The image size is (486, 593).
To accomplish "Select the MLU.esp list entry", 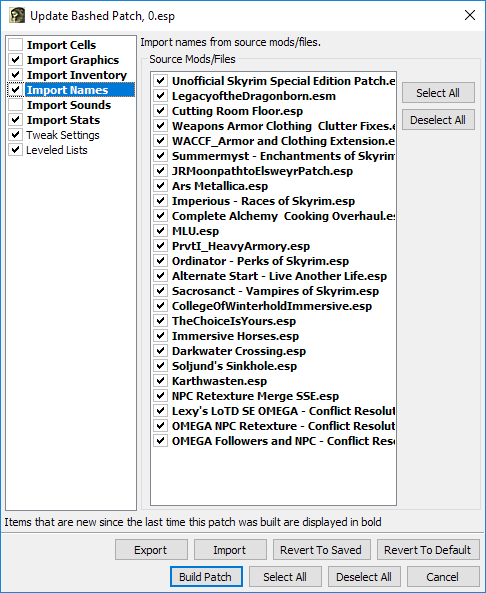I will click(x=195, y=231).
